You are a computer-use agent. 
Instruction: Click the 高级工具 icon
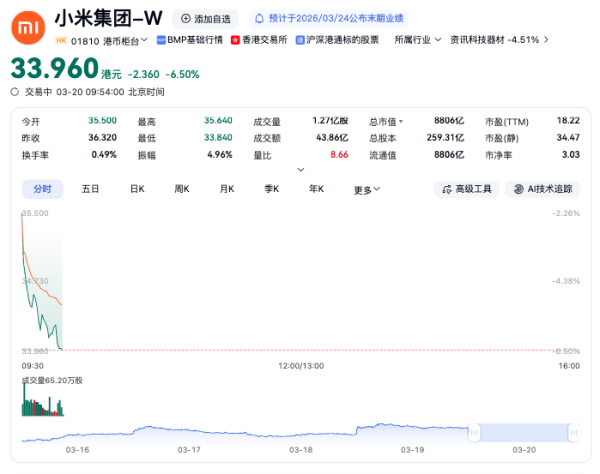(447, 189)
